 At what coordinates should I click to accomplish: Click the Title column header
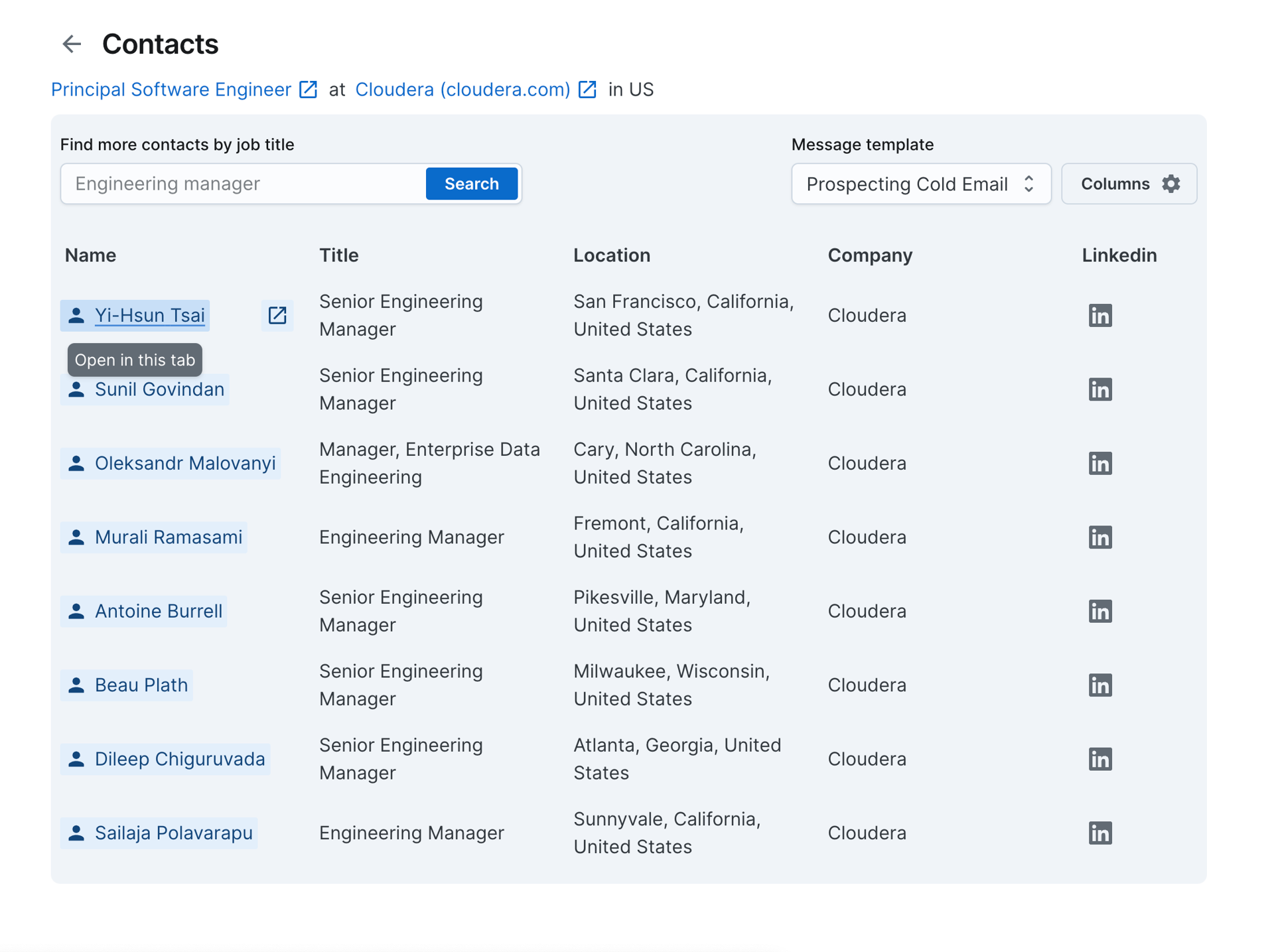pos(339,255)
